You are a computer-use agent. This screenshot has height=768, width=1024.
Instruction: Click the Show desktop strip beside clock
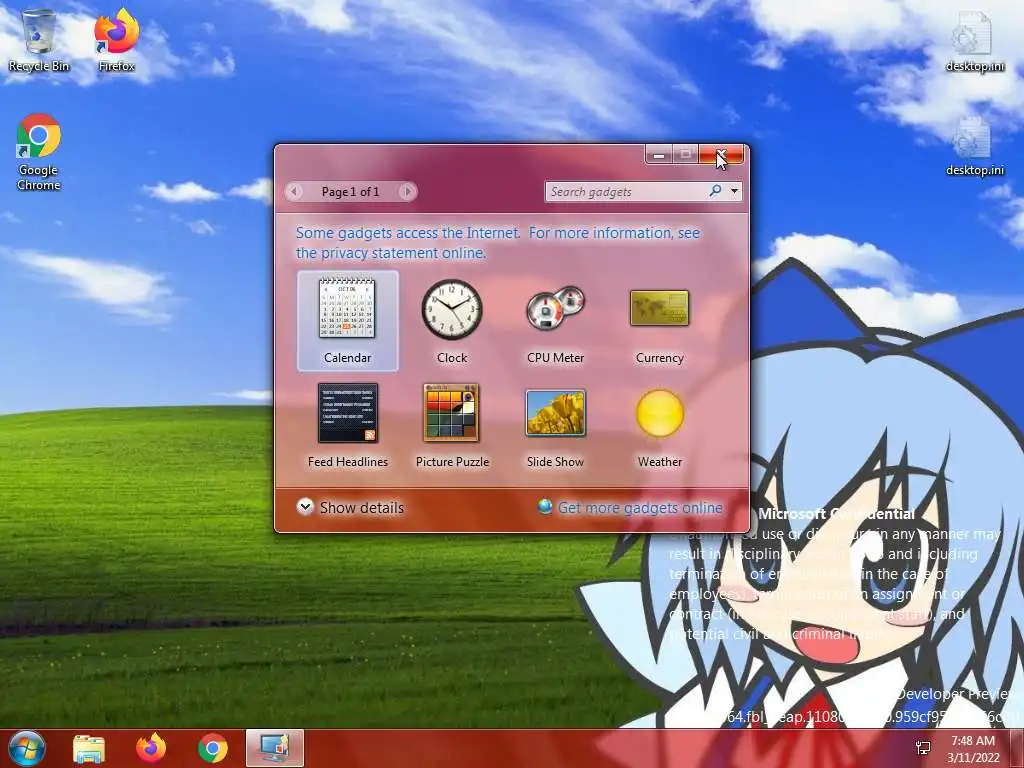[x=1018, y=748]
